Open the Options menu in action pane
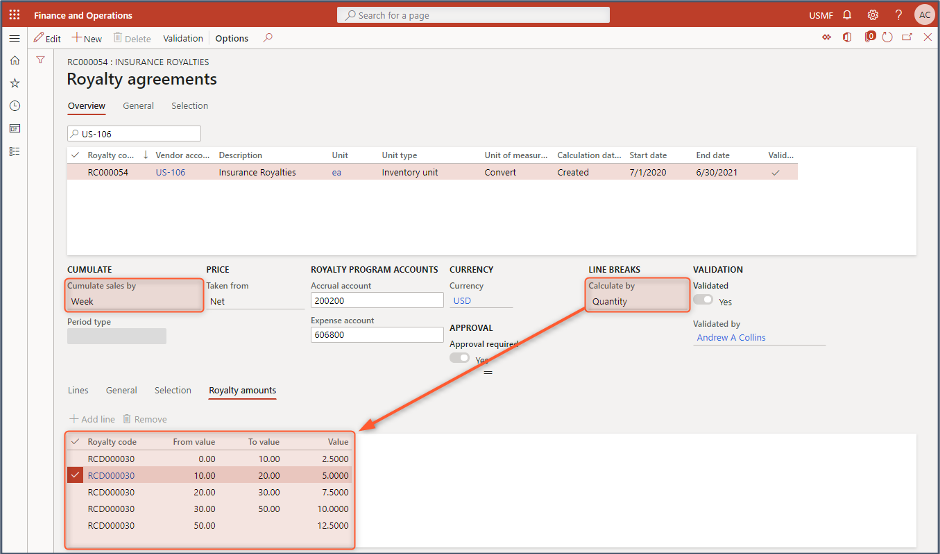This screenshot has height=554, width=940. (232, 38)
